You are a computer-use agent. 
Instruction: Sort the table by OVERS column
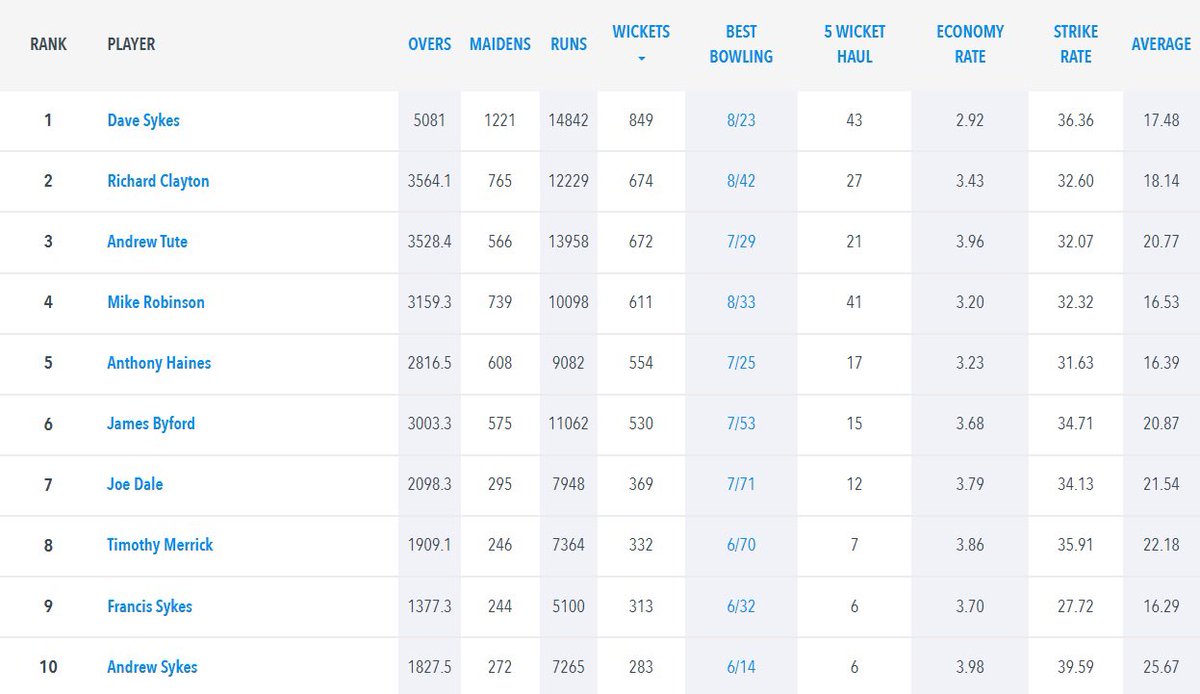pos(429,44)
